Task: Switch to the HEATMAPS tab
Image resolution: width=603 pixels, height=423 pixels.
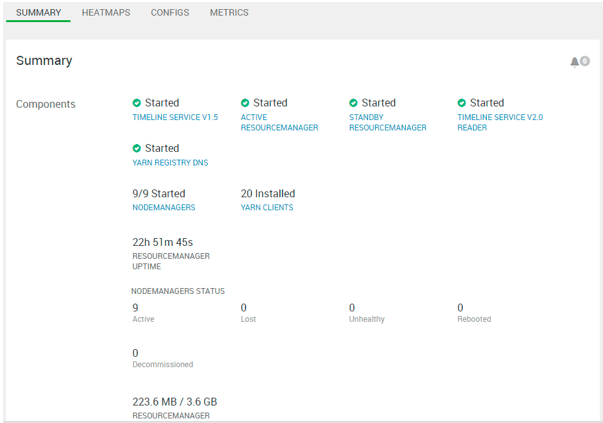Action: (x=106, y=13)
